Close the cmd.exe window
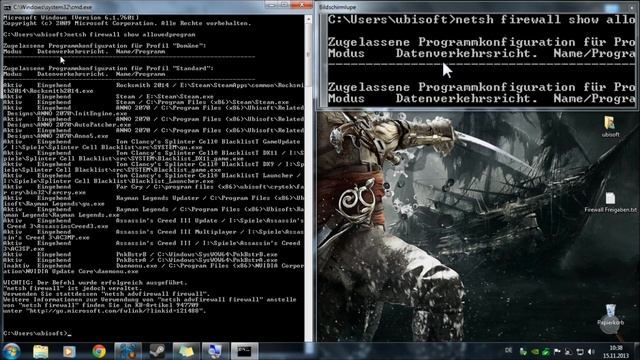Viewport: 640px width, 360px height. 301,5
